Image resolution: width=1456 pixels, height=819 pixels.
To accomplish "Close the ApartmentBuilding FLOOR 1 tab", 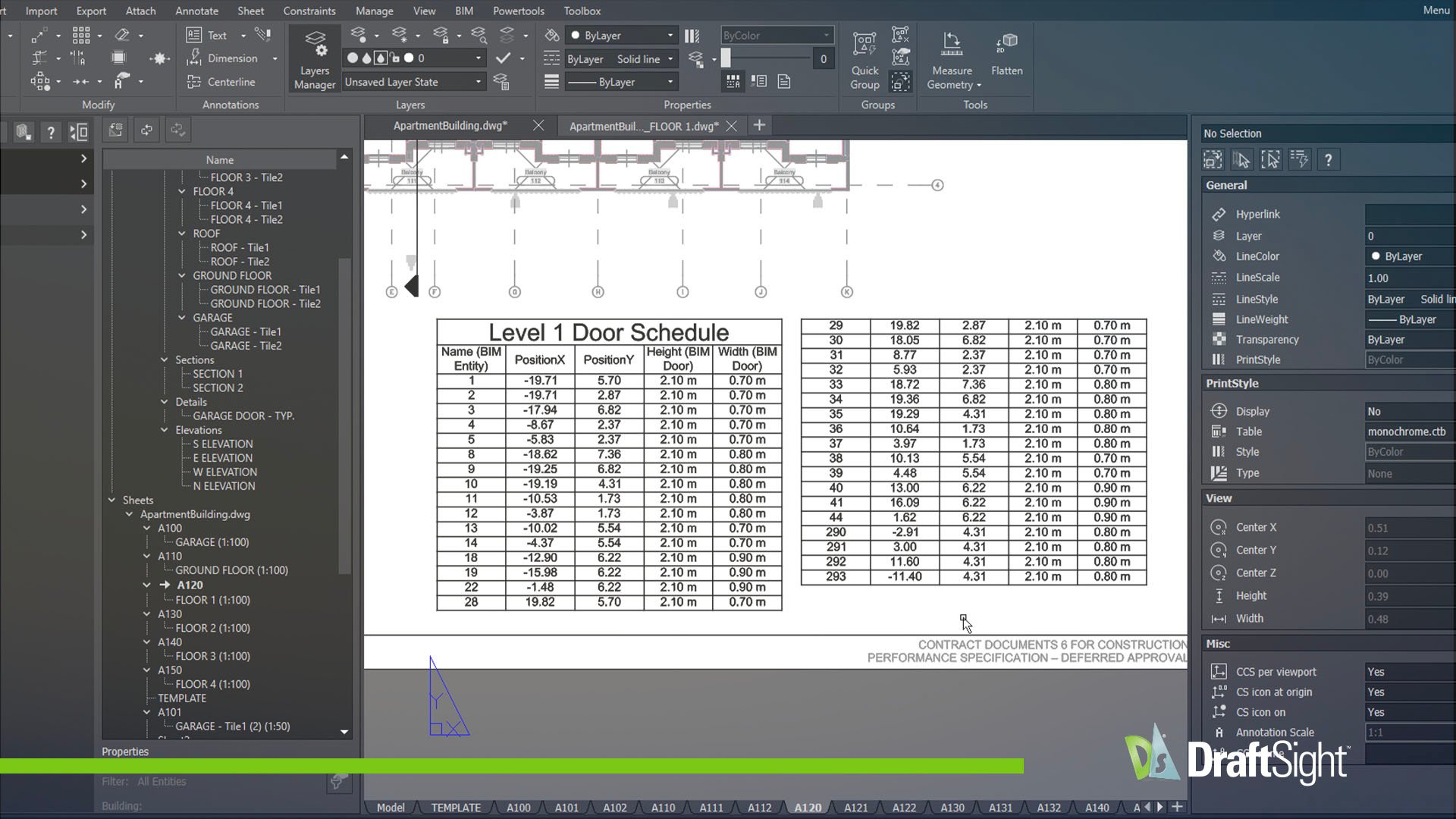I will (x=731, y=126).
